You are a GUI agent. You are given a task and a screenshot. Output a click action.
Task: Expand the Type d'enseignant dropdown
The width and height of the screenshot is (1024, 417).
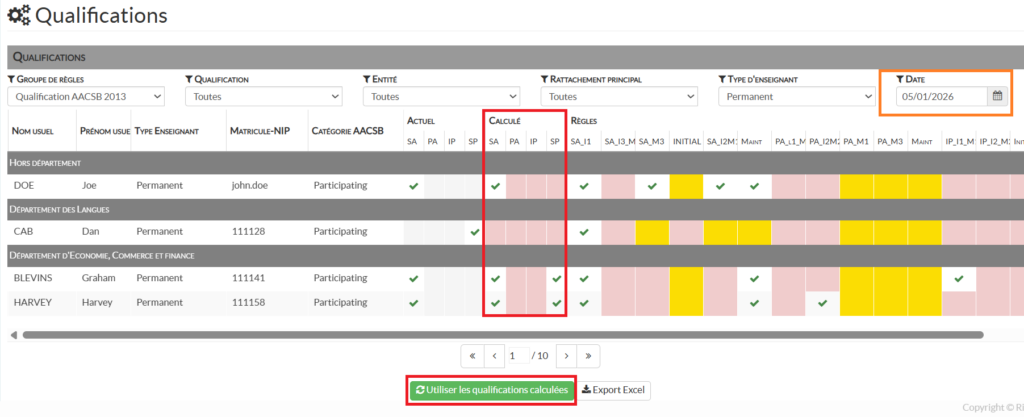[x=796, y=96]
